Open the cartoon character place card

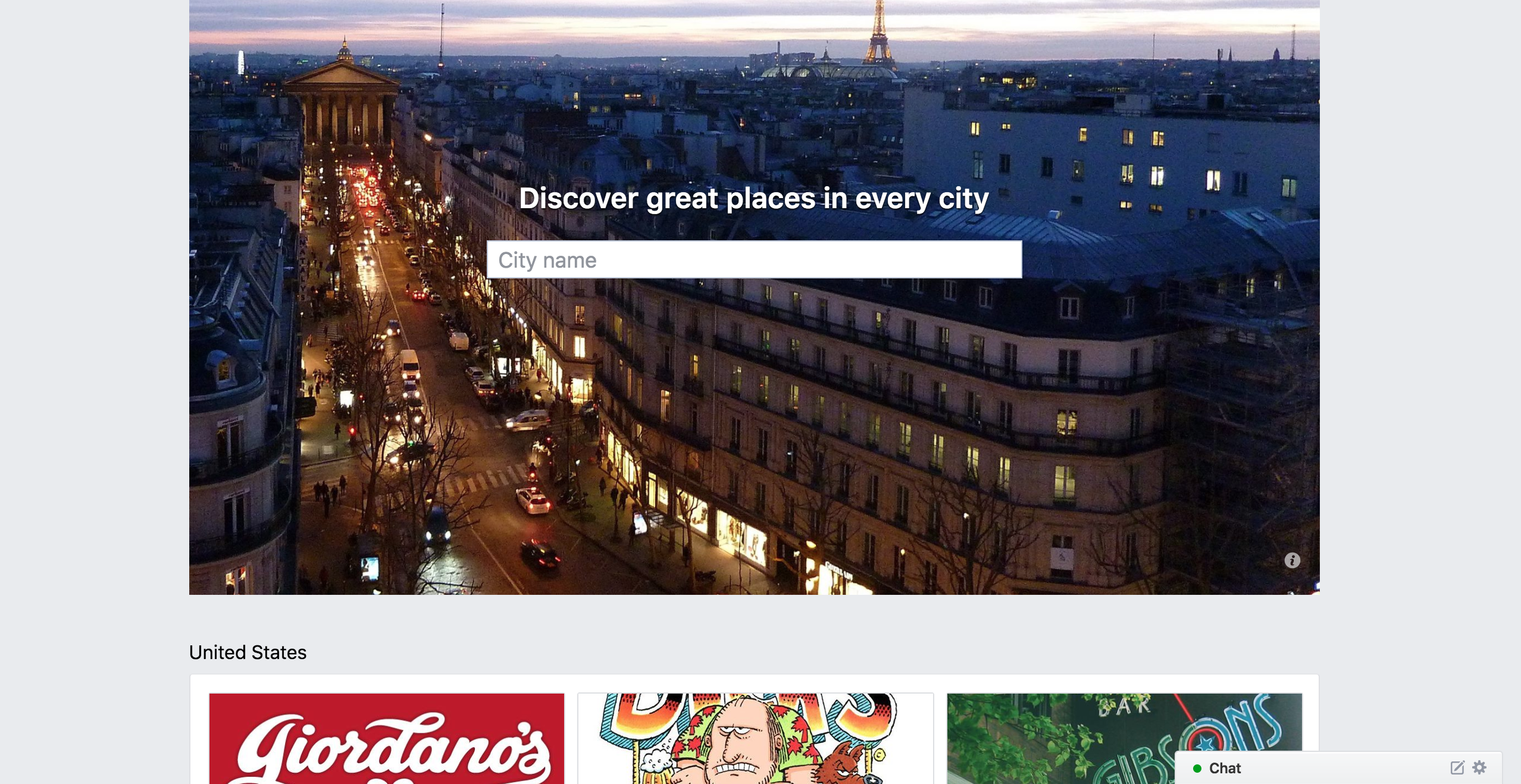click(755, 738)
